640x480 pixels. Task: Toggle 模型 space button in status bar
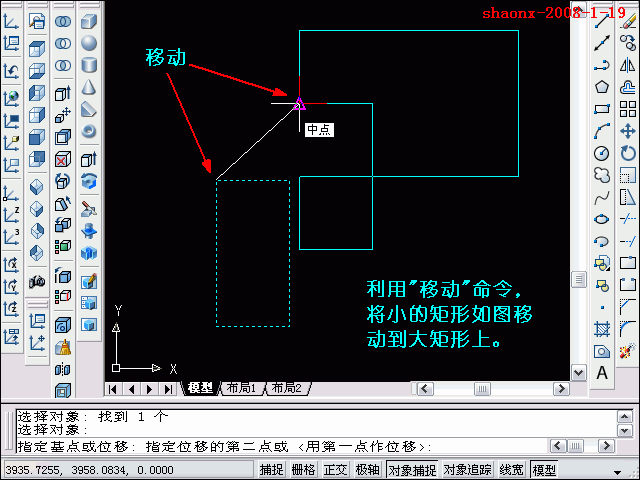544,470
